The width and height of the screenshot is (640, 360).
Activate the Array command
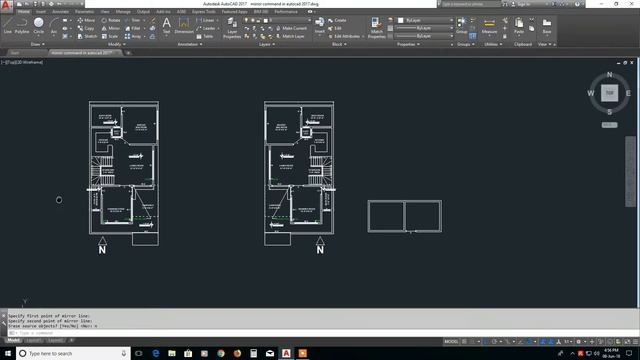133,36
